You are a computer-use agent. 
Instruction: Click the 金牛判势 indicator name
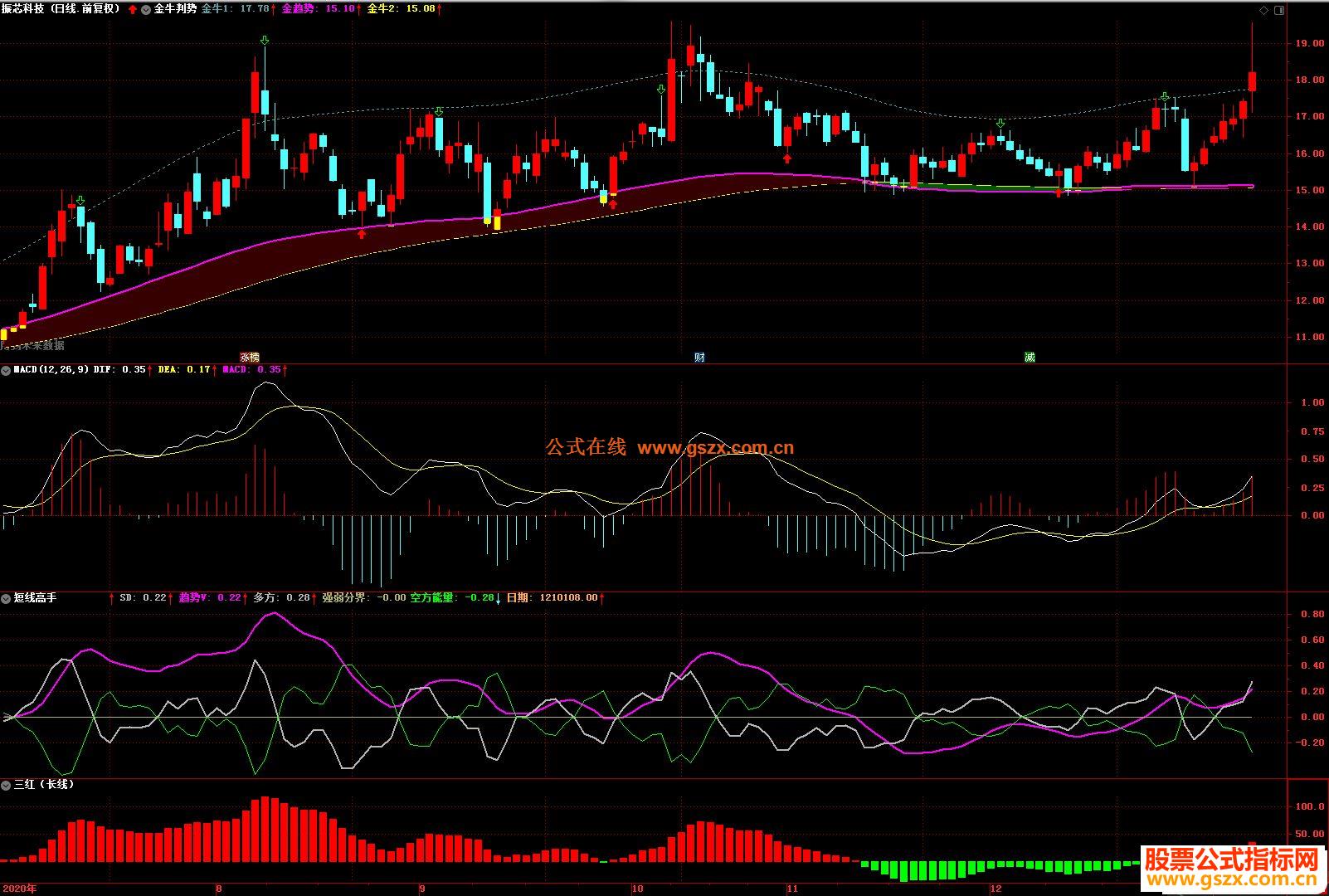pos(175,8)
